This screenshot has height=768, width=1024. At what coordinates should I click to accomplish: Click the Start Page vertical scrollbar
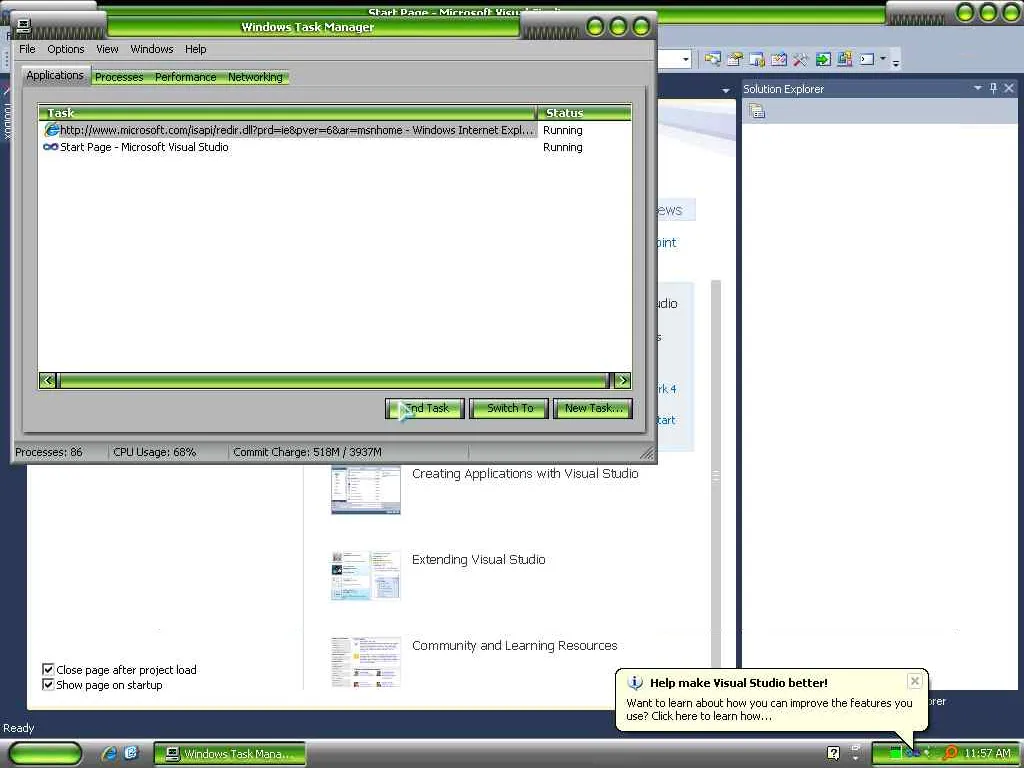tap(716, 475)
